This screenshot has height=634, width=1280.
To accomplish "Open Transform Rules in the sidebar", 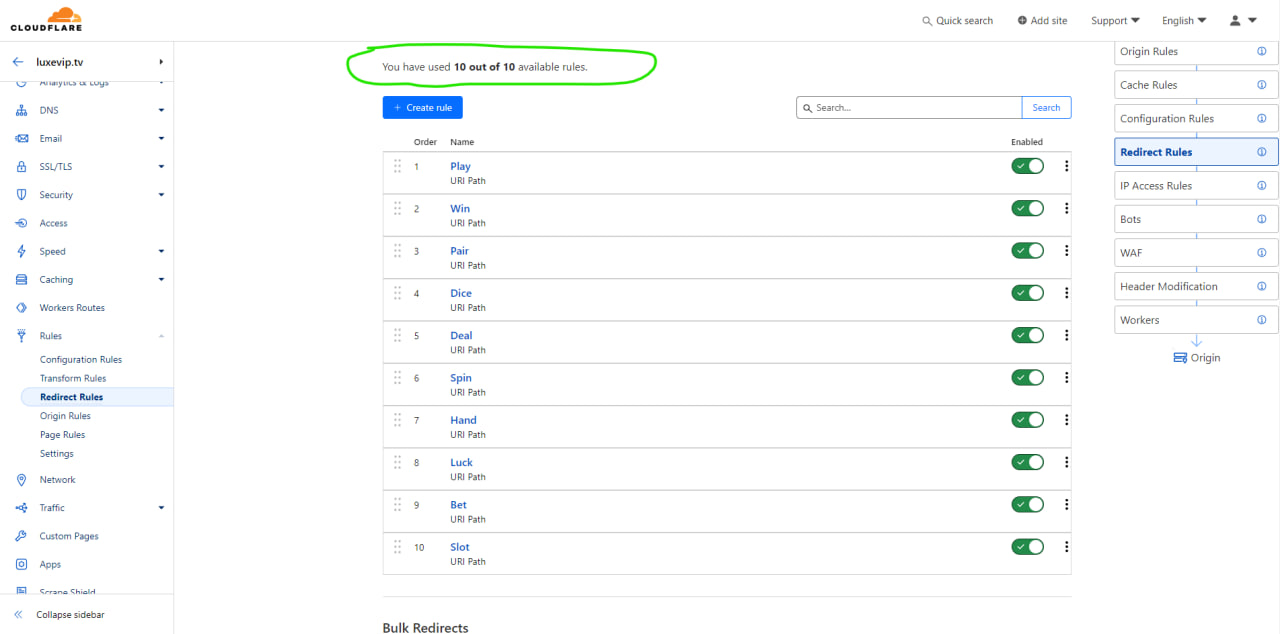I will pos(73,378).
